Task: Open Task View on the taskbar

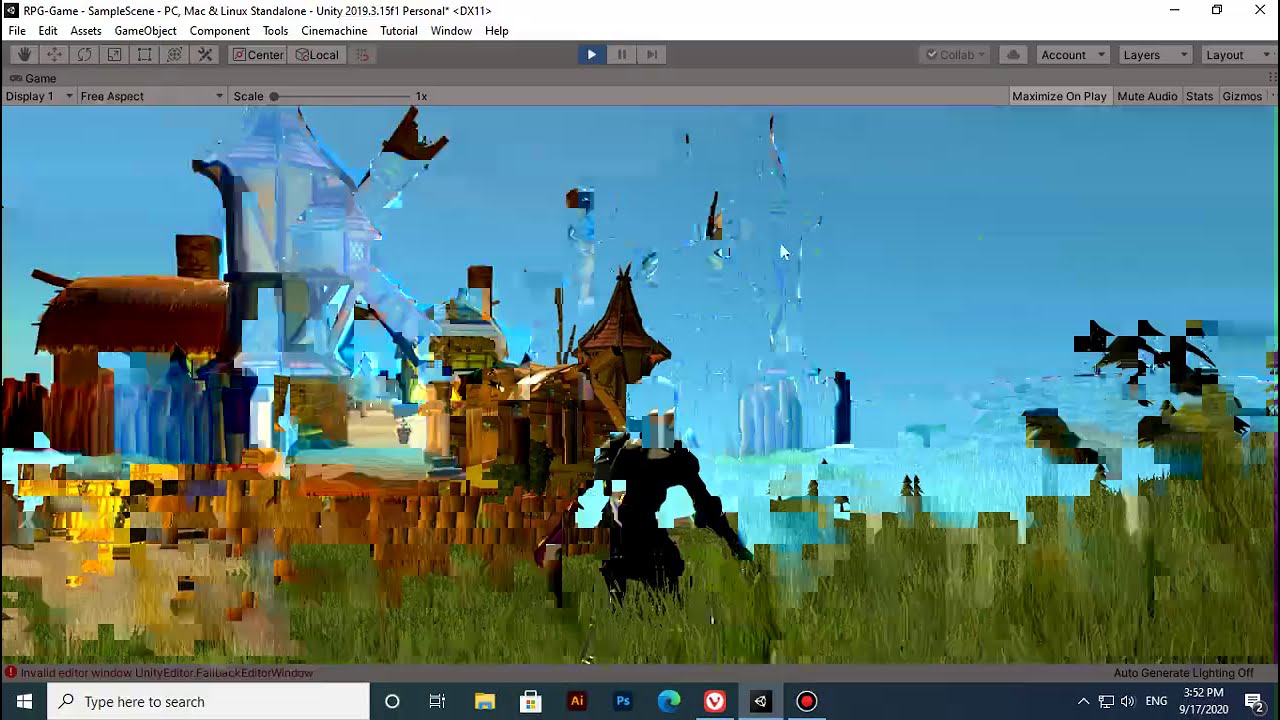Action: click(437, 702)
